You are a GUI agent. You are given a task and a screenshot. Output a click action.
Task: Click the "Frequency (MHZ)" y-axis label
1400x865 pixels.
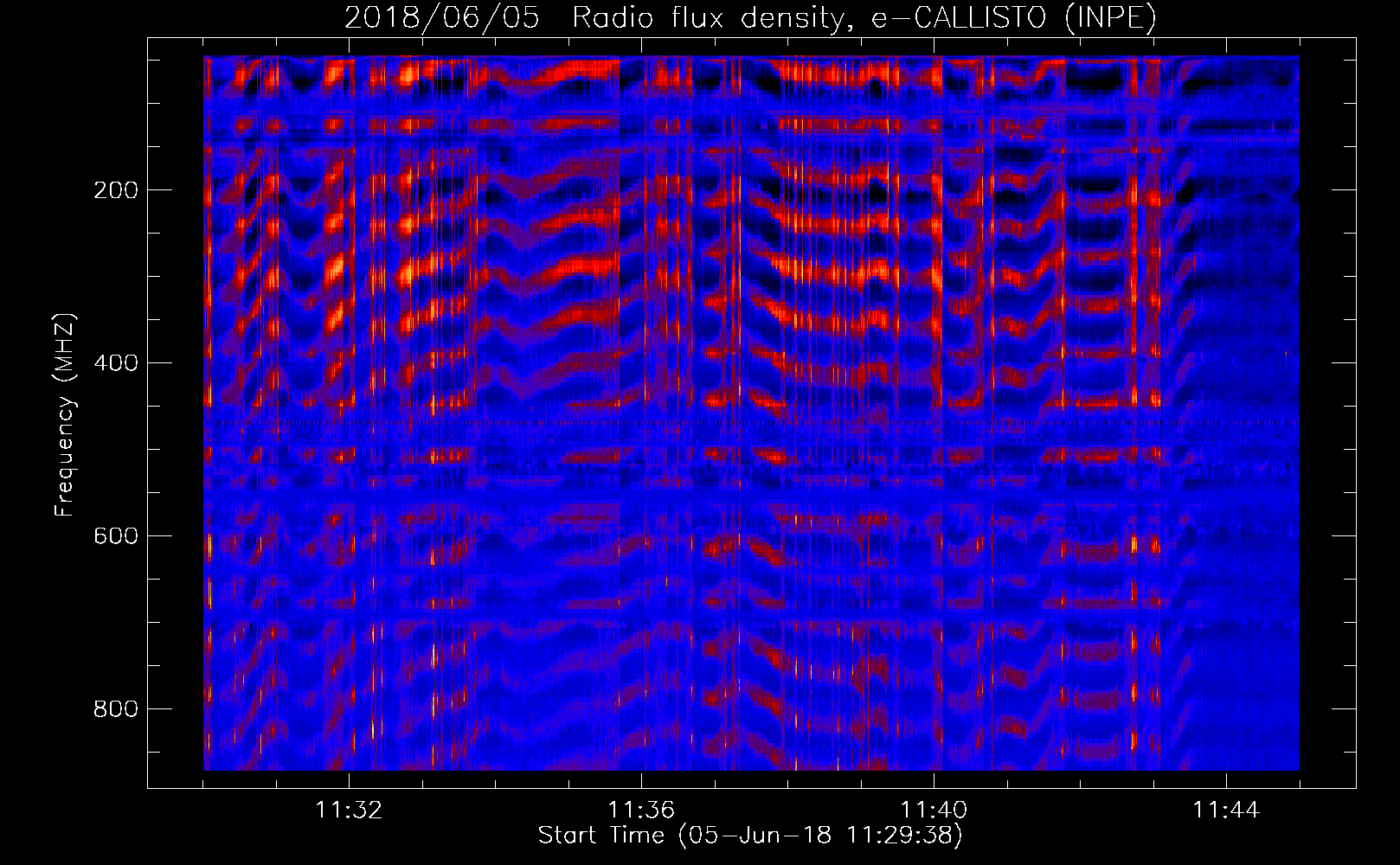pyautogui.click(x=65, y=415)
